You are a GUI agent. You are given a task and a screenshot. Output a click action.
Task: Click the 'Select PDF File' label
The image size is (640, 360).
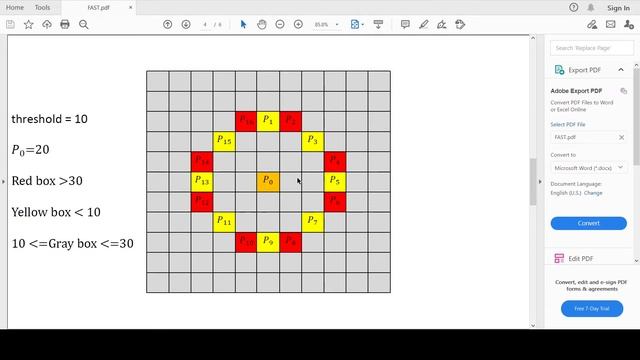click(x=568, y=124)
